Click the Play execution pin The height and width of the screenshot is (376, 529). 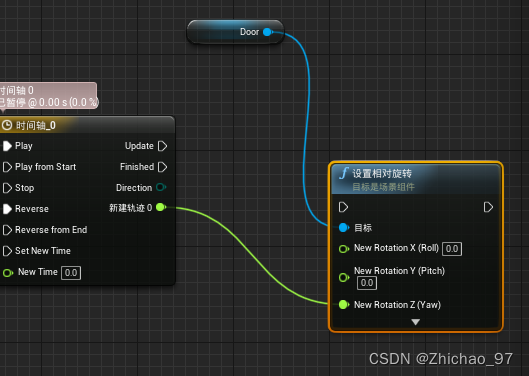7,146
